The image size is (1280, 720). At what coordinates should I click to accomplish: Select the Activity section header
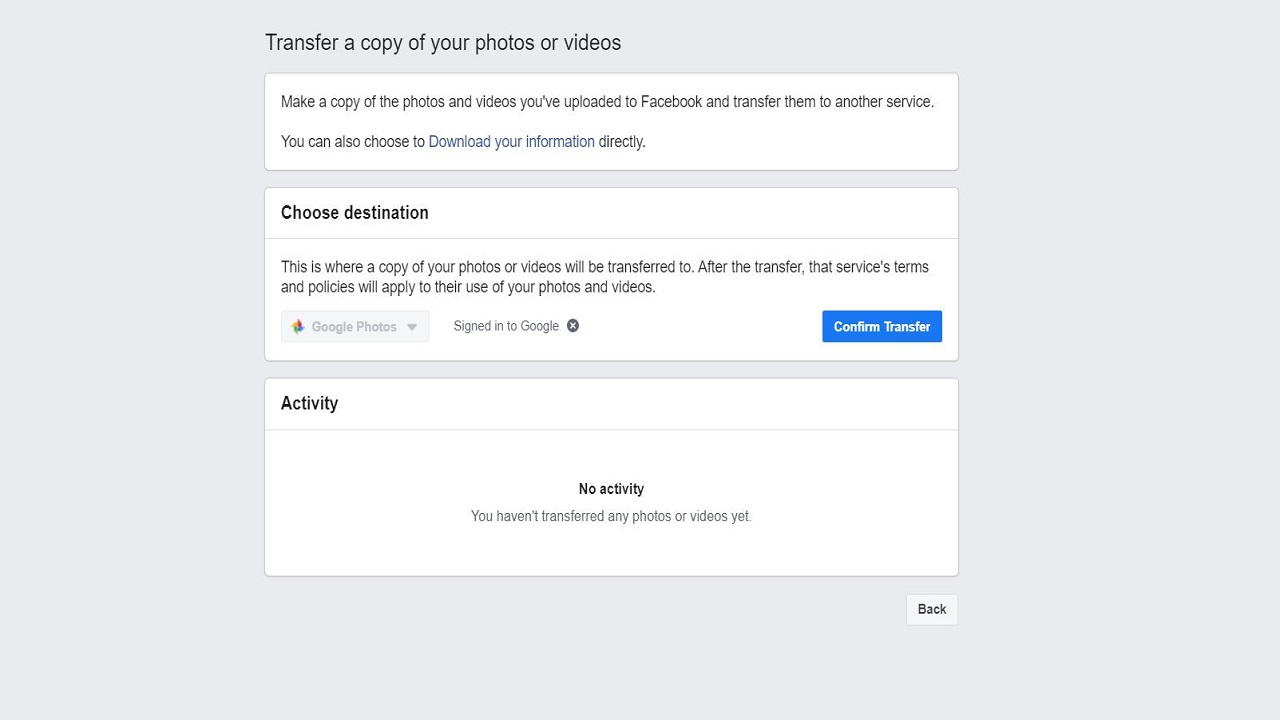pos(309,403)
